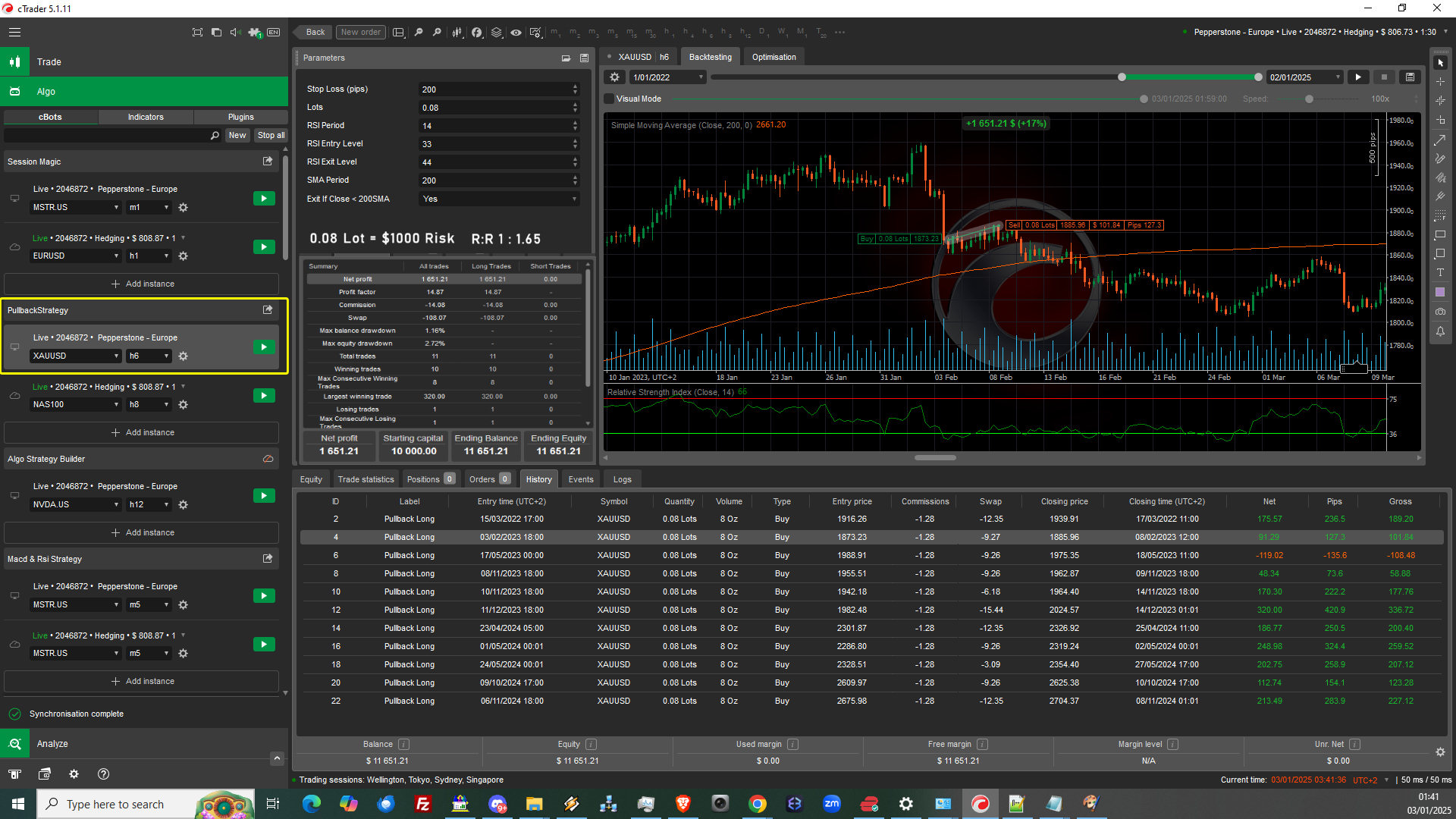Open Exit If Close < 200SMA dropdown
The height and width of the screenshot is (819, 1456).
click(x=499, y=199)
